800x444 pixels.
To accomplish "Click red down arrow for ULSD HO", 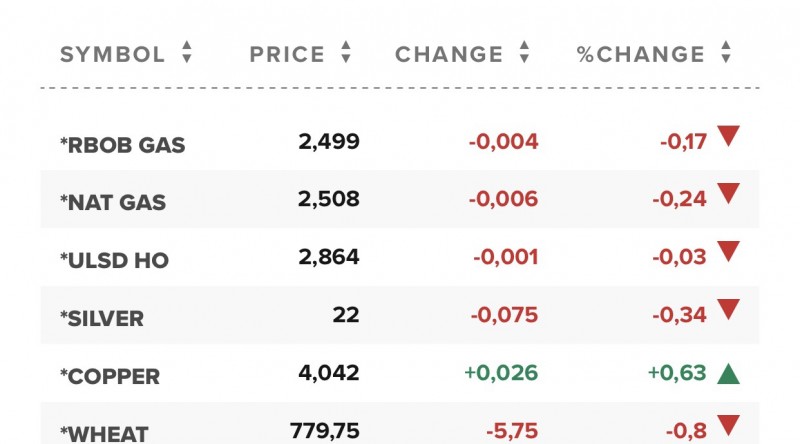I will click(x=728, y=252).
